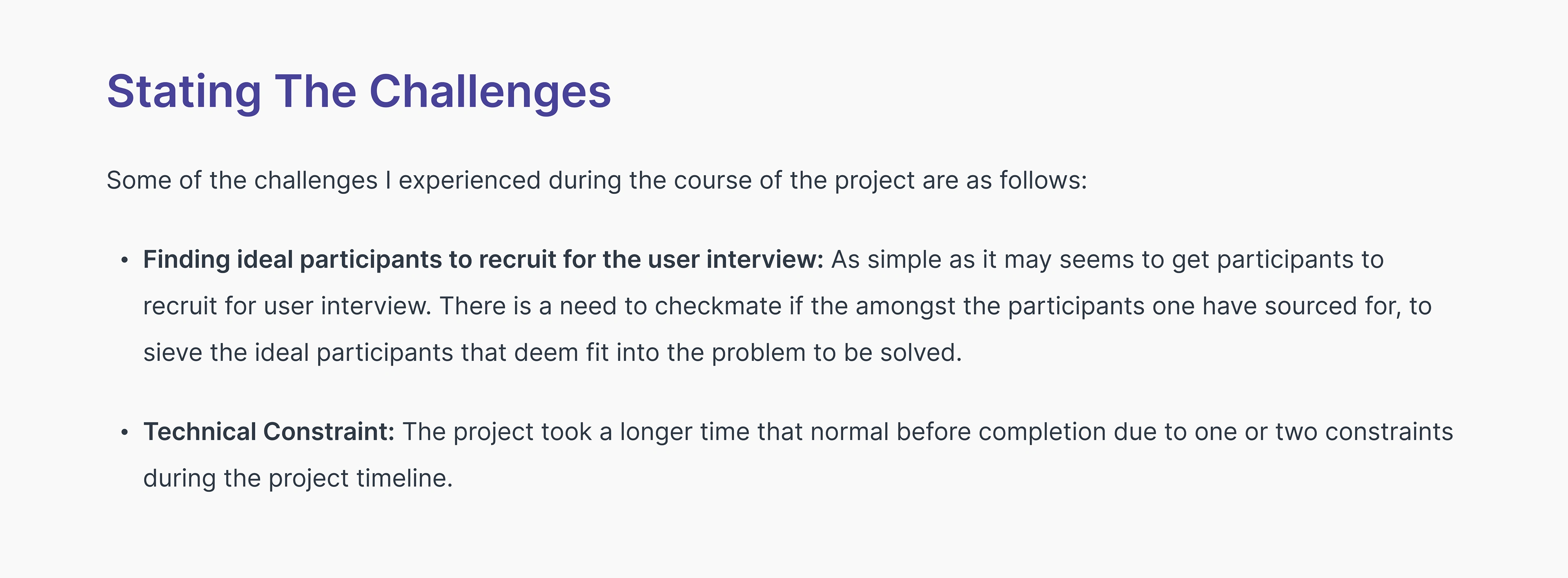Image resolution: width=1568 pixels, height=578 pixels.
Task: Click the second bullet point dot
Action: pos(125,433)
